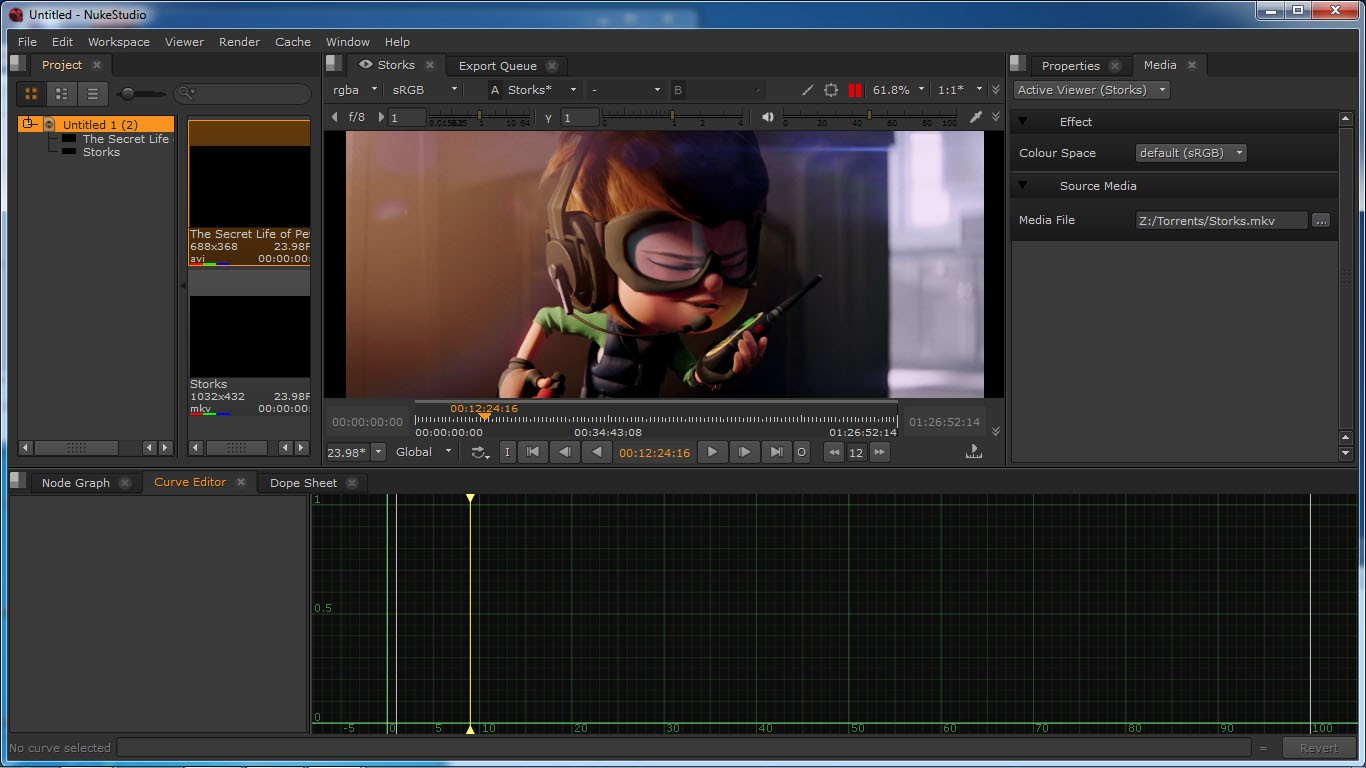Click the Media File path field
The image size is (1366, 768).
pyautogui.click(x=1221, y=220)
